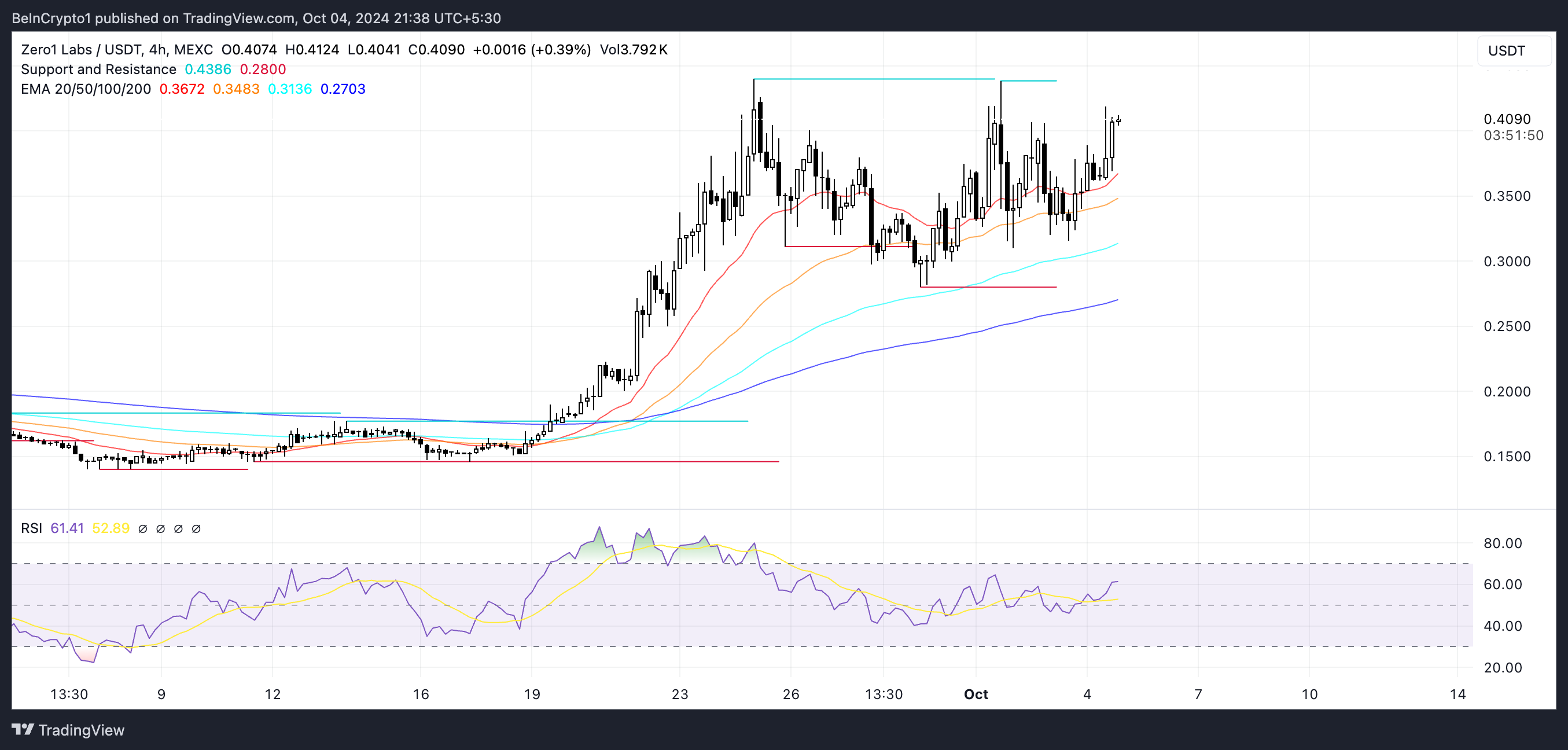This screenshot has height=750, width=1568.
Task: Select the Support and Resistance indicator label
Action: pyautogui.click(x=98, y=69)
